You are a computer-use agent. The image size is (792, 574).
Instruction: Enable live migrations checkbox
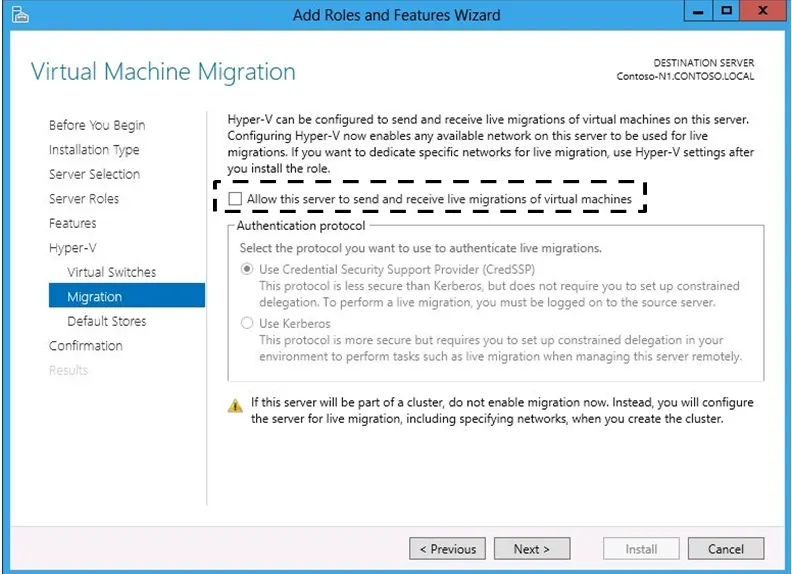235,199
